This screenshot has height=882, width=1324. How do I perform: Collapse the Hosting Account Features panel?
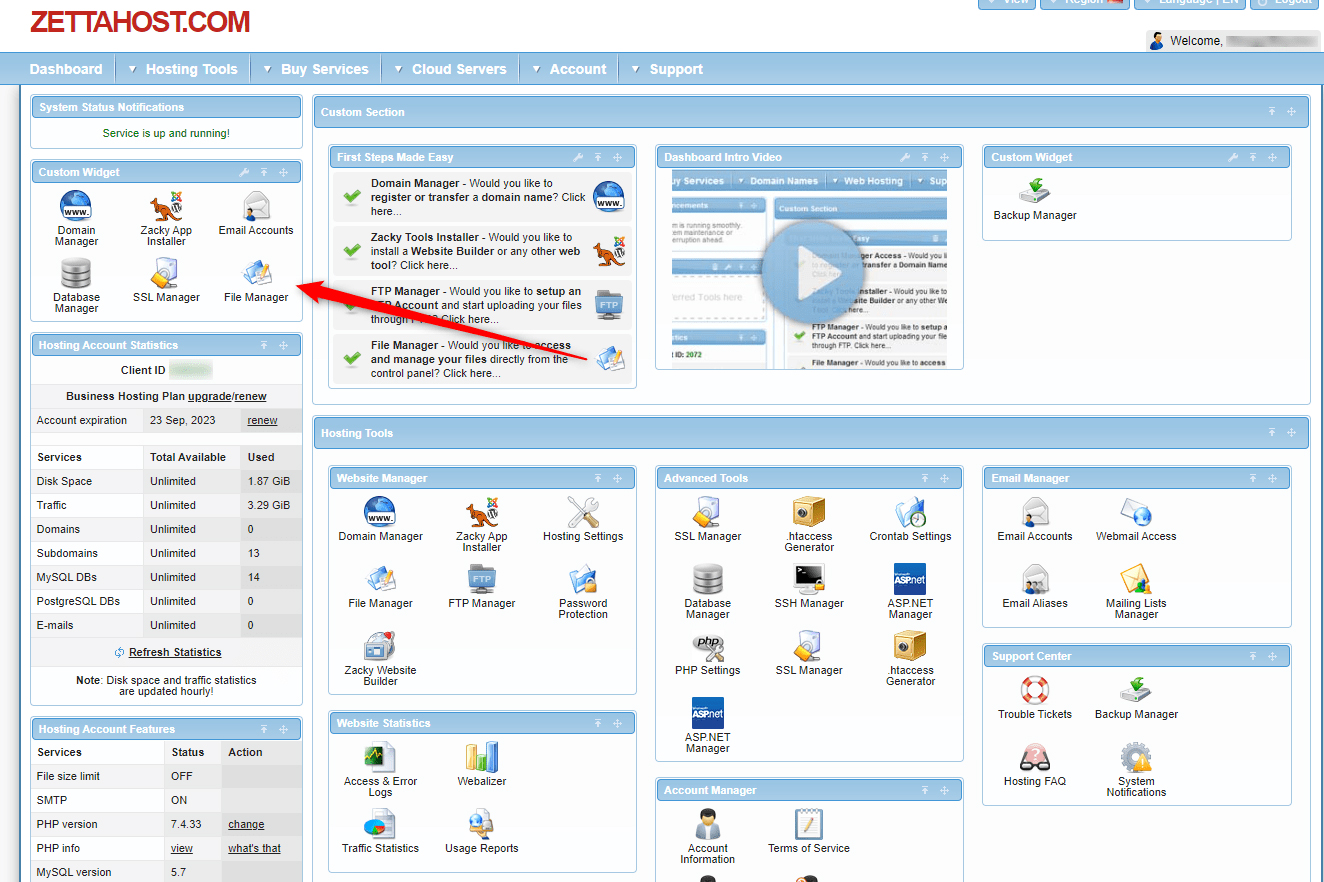264,730
